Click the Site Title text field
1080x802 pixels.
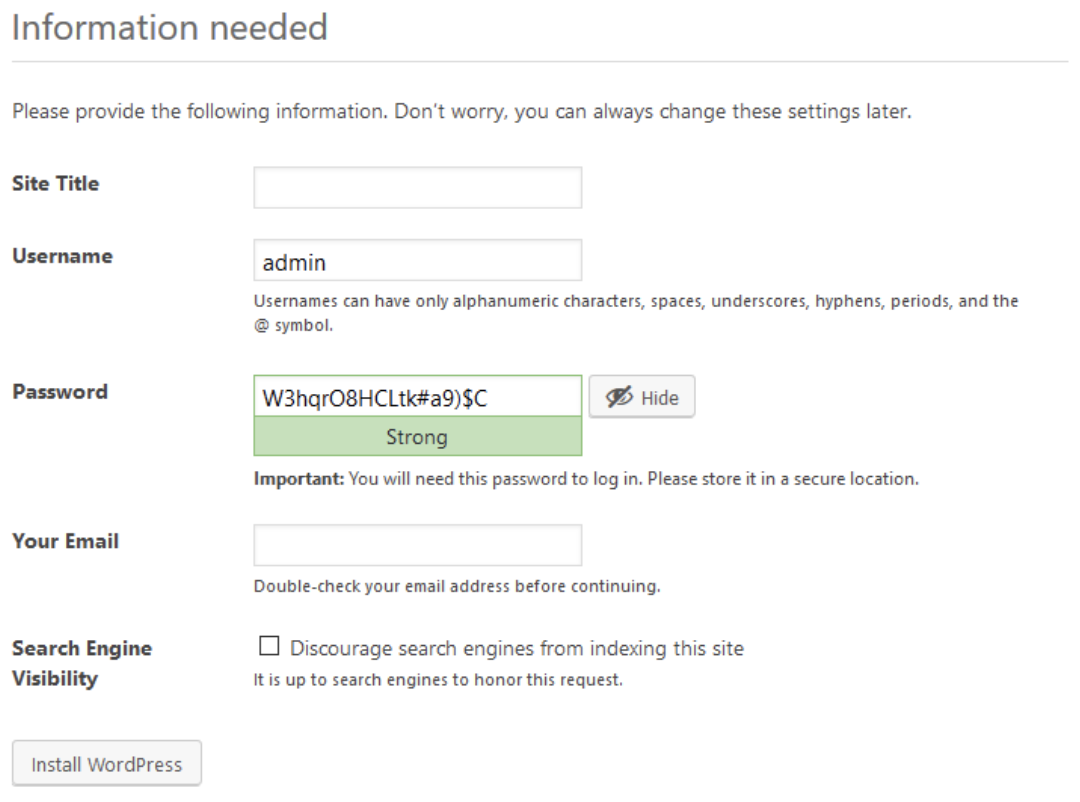[417, 188]
